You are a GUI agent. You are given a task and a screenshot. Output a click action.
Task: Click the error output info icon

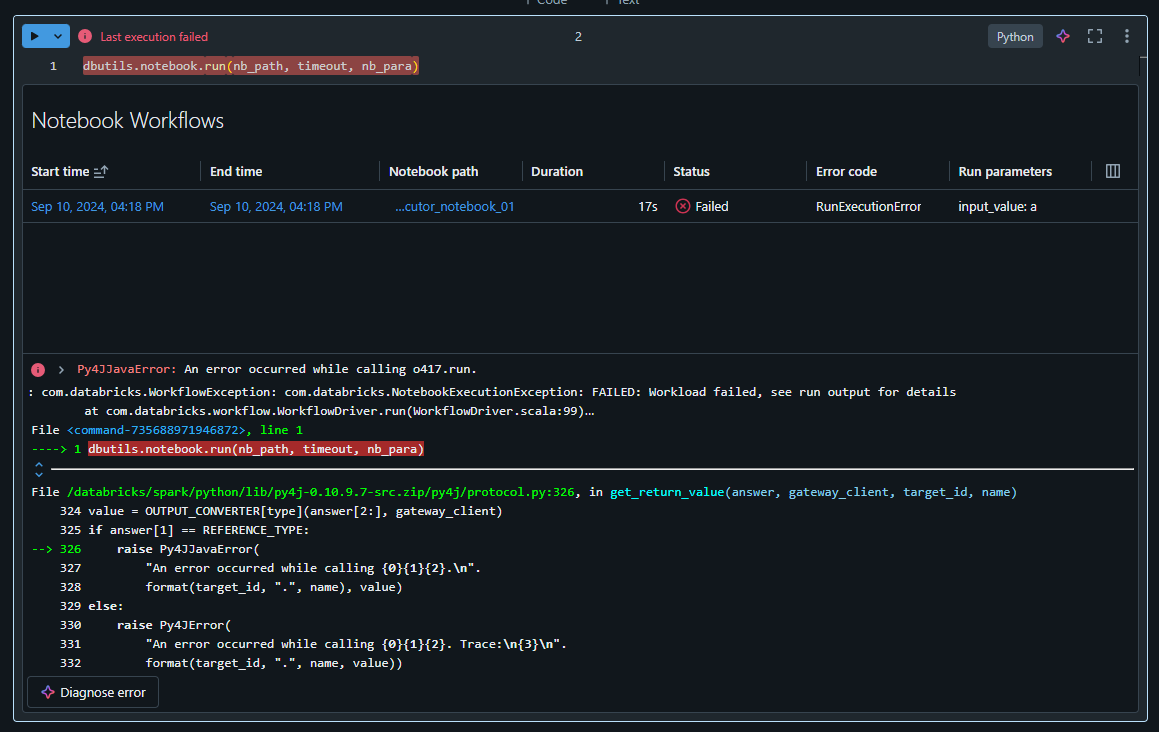click(x=37, y=370)
